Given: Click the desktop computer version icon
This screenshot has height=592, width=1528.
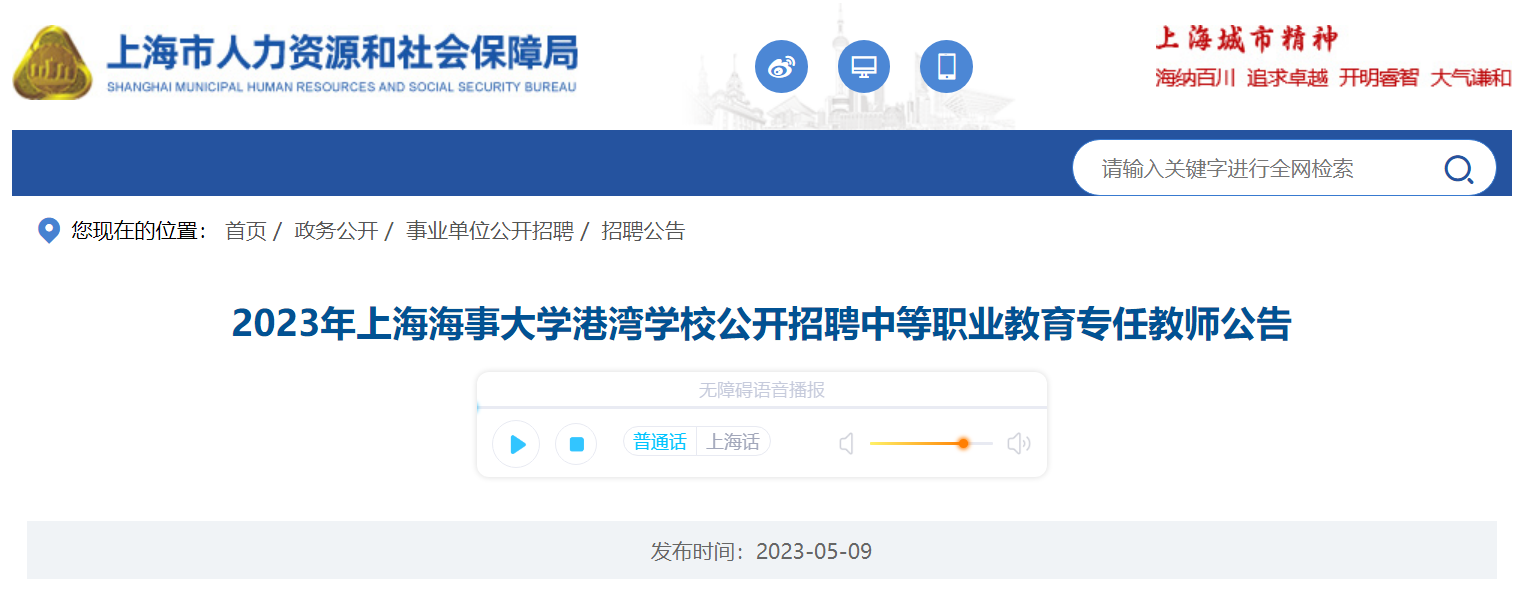Looking at the screenshot, I should [x=864, y=67].
